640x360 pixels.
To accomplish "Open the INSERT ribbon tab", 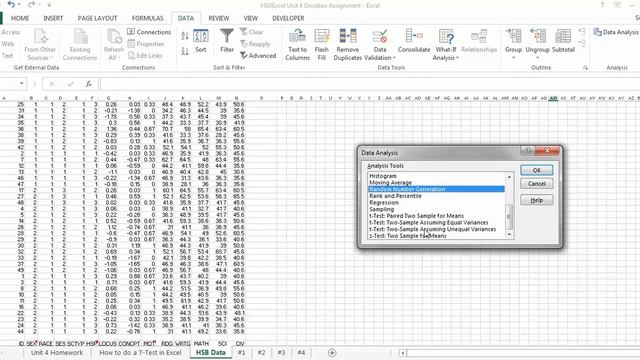I will 53,18.
